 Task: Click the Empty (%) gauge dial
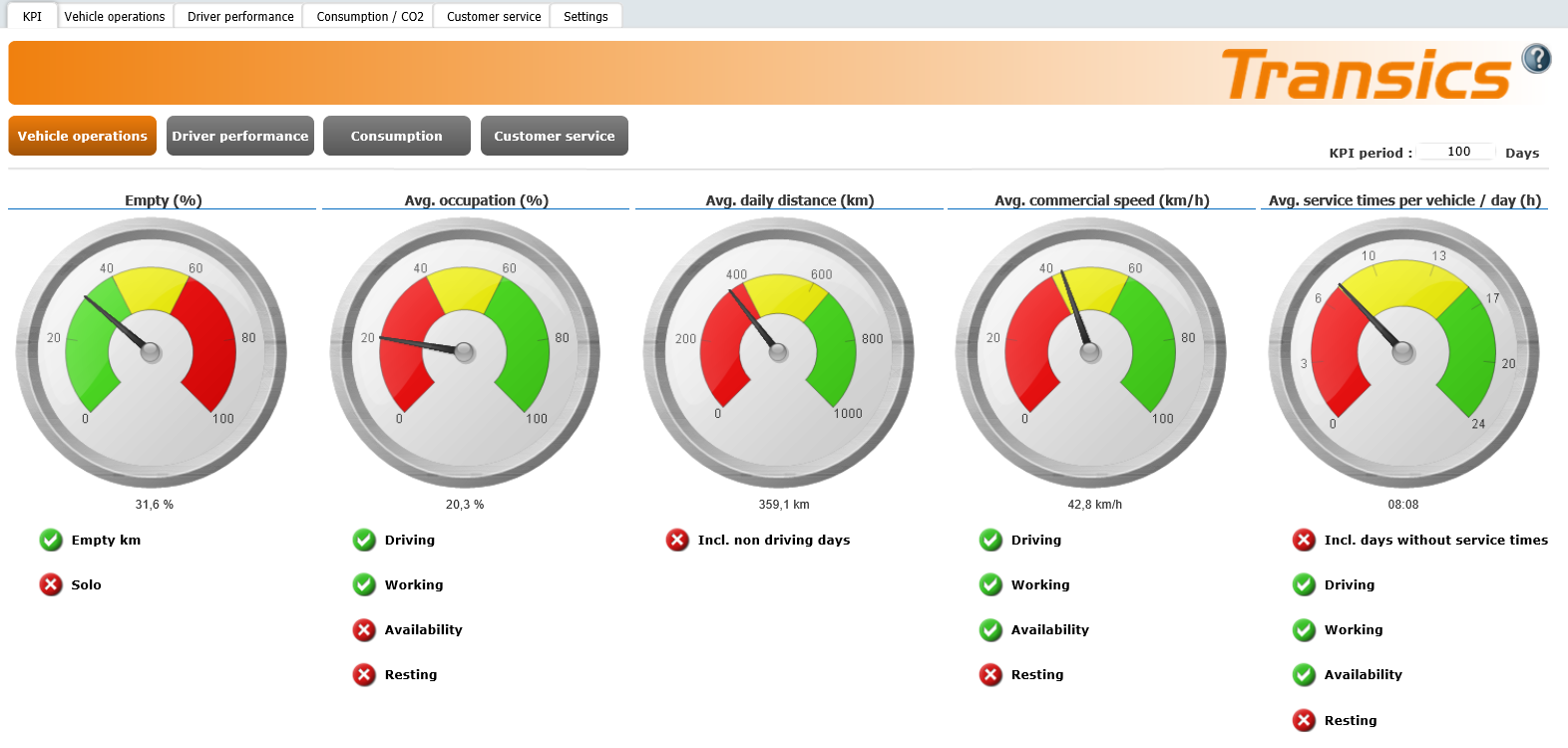152,352
